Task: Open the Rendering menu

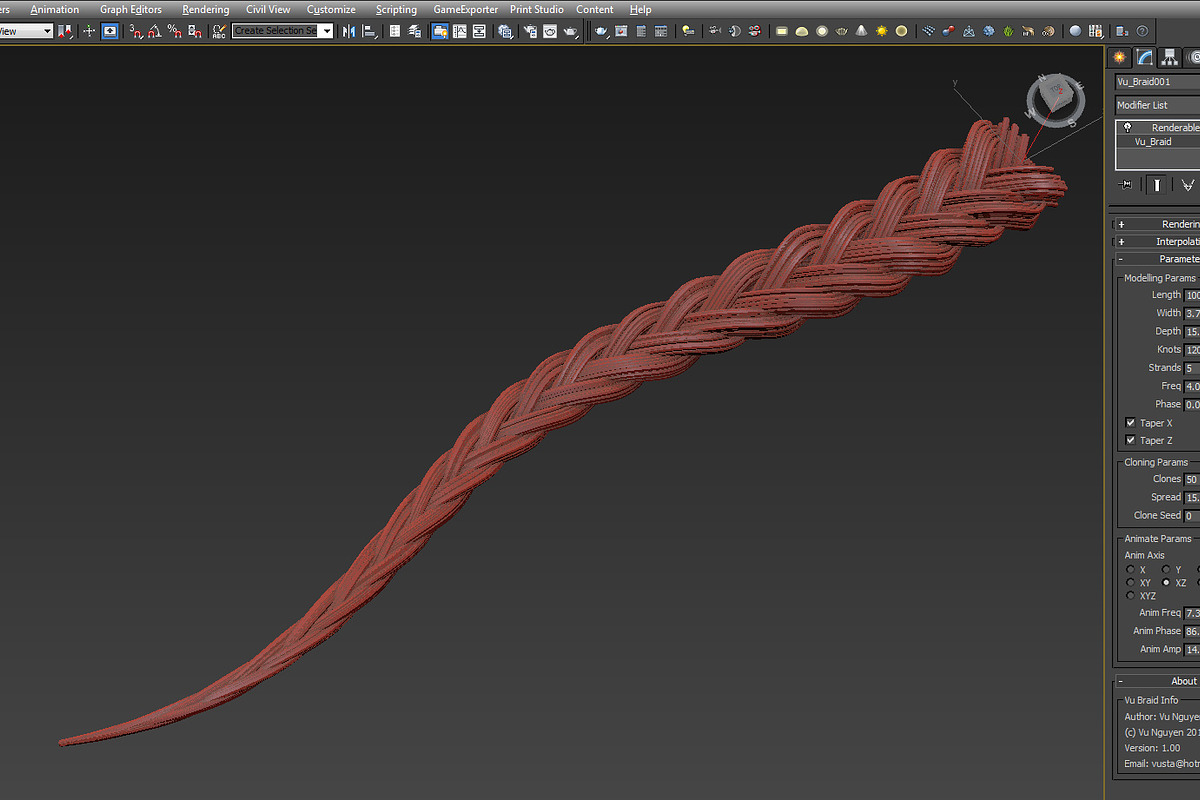Action: point(205,9)
